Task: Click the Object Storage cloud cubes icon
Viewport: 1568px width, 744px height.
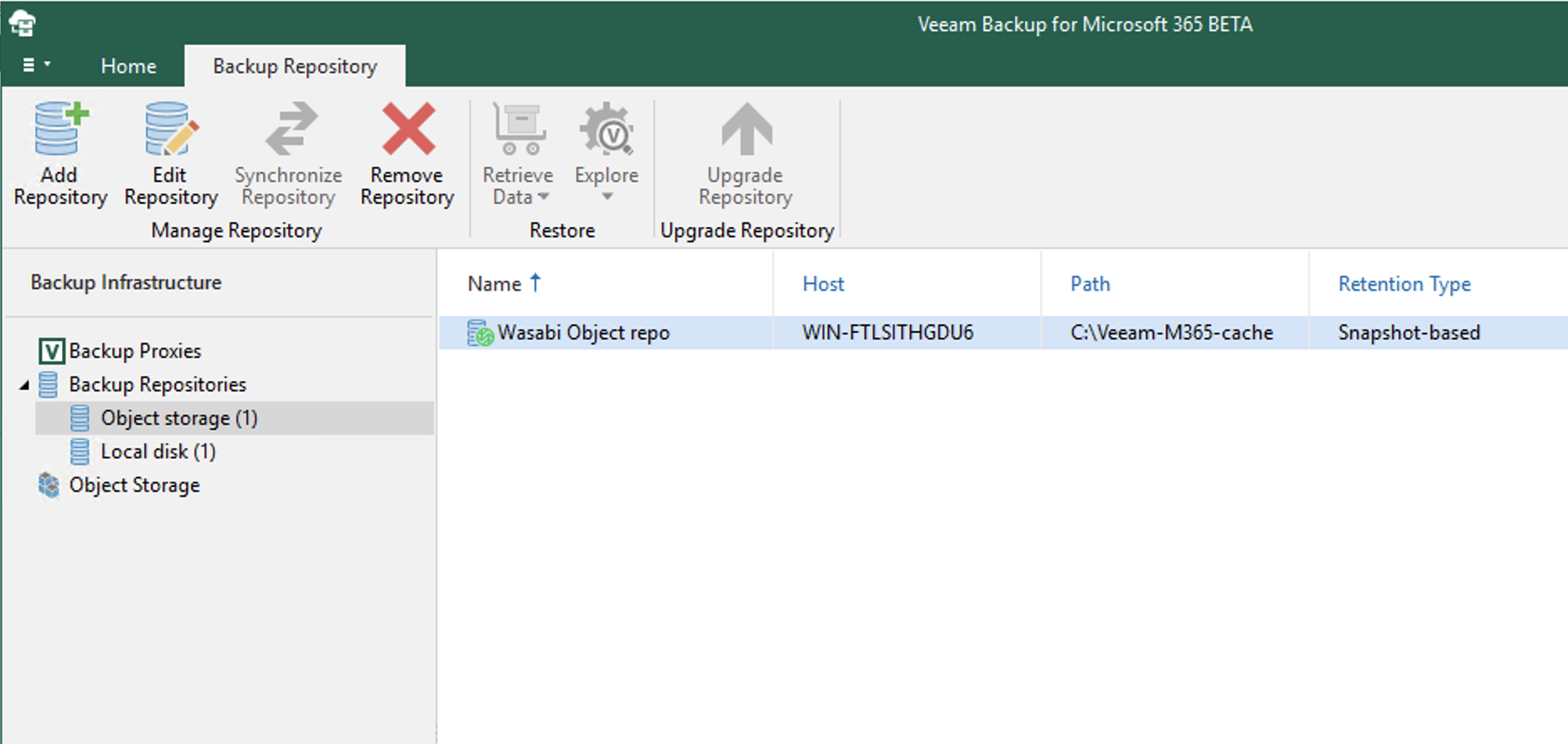Action: click(x=49, y=485)
